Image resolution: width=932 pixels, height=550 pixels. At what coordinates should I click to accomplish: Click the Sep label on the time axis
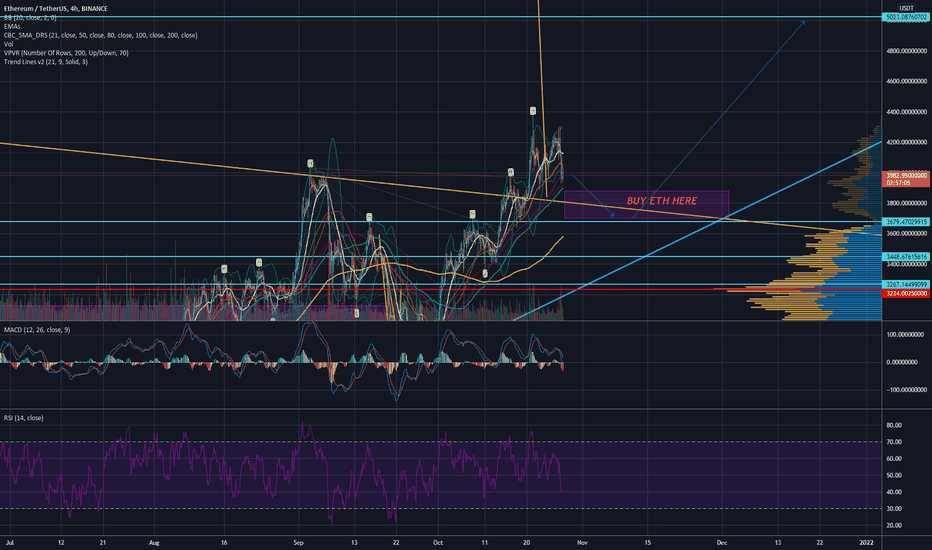tap(298, 542)
